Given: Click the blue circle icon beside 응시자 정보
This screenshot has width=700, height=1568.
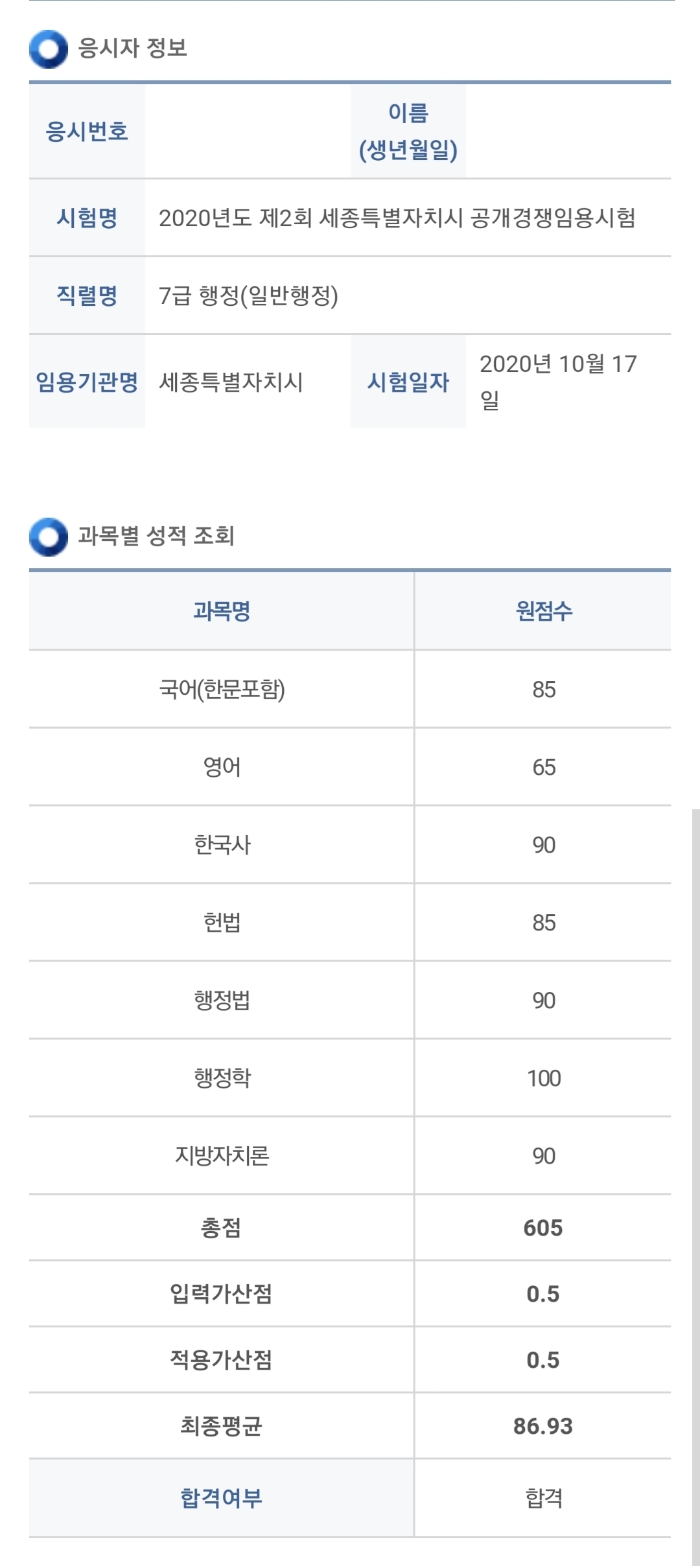Looking at the screenshot, I should [48, 49].
